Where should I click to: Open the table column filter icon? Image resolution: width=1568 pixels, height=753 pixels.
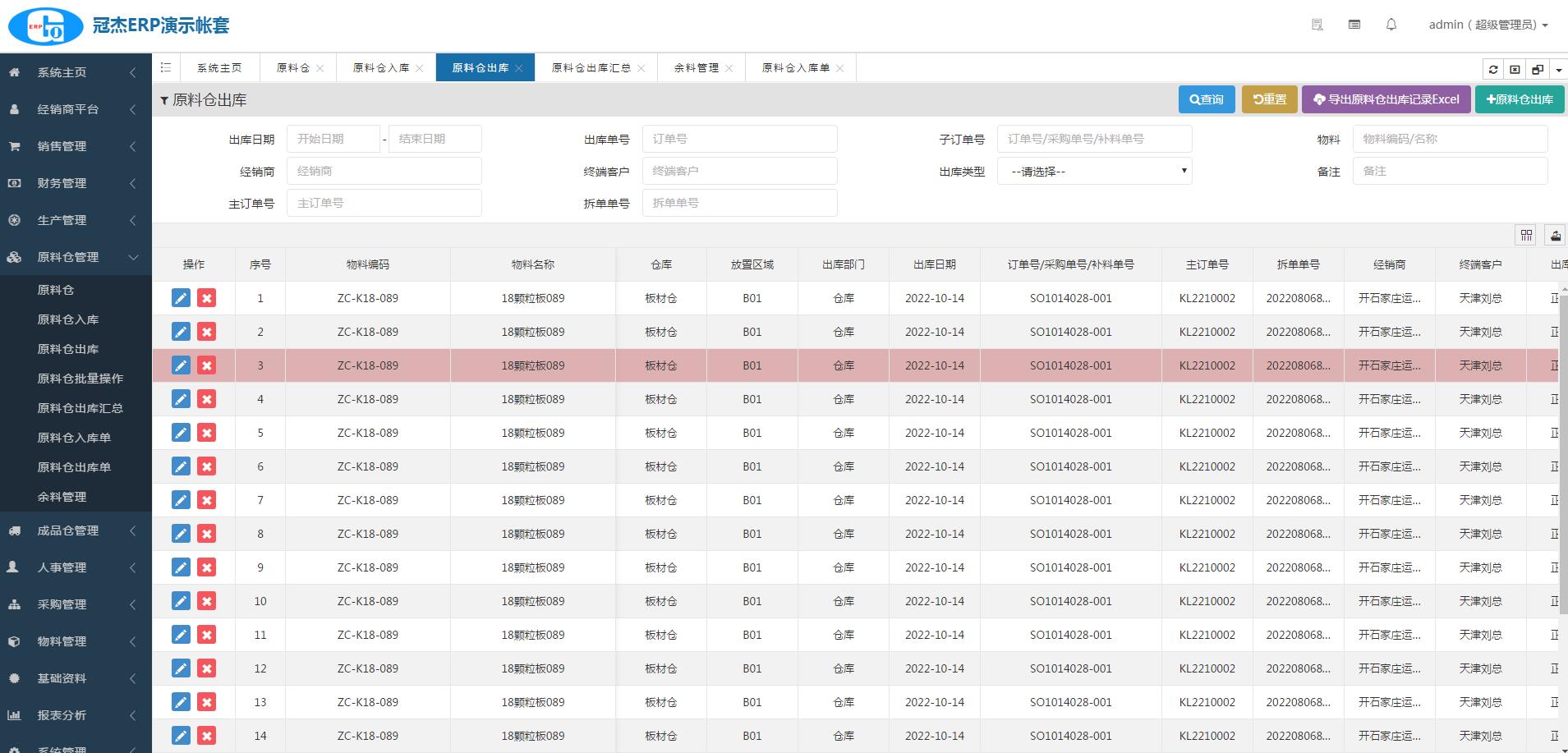pos(1526,236)
